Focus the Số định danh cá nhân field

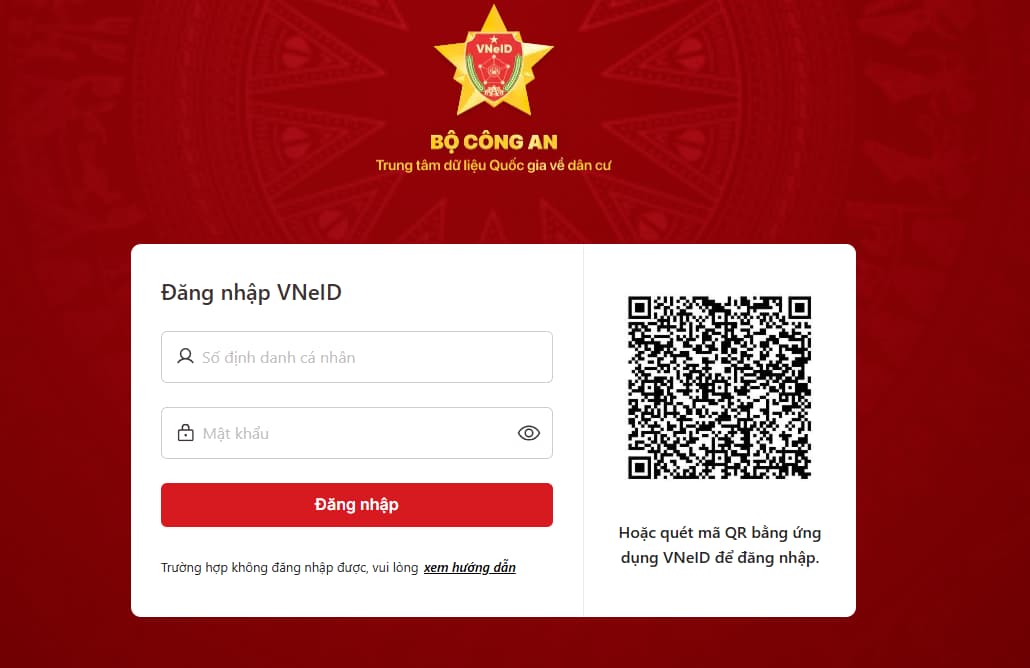point(357,357)
